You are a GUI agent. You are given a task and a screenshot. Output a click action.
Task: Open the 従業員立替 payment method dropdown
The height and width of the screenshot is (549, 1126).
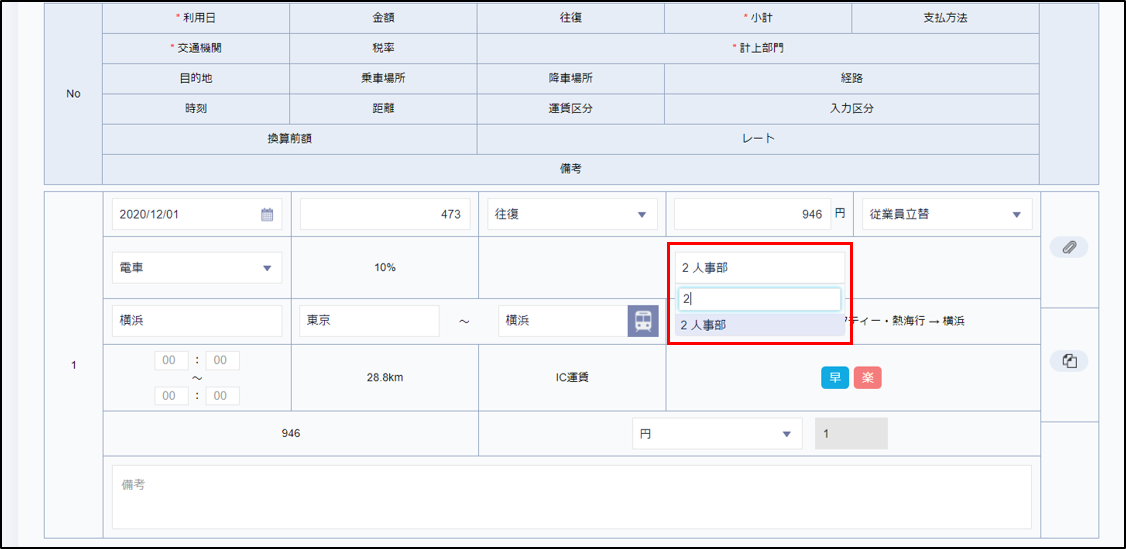(x=947, y=214)
